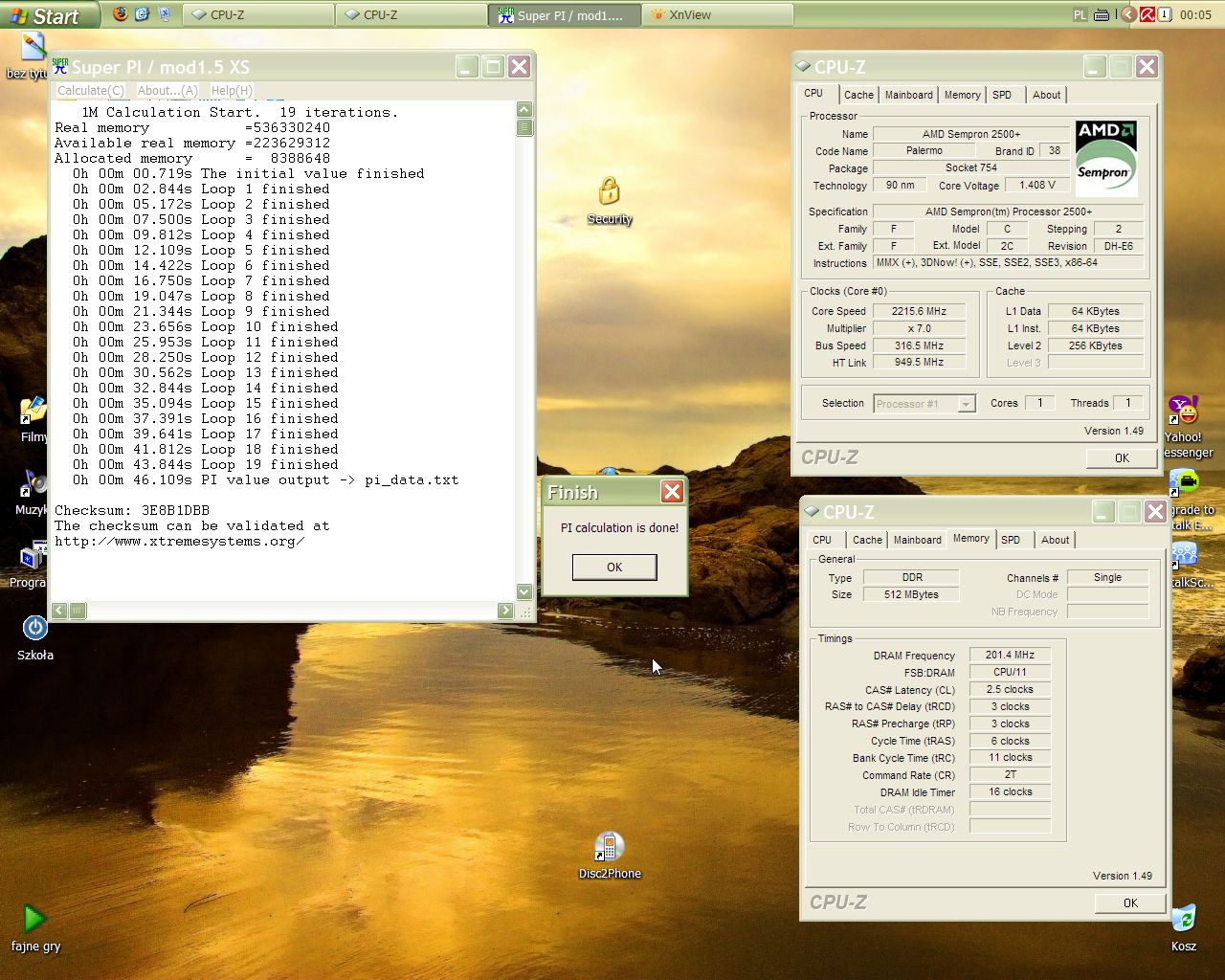Select the Security desktop icon
1225x980 pixels.
tap(610, 200)
